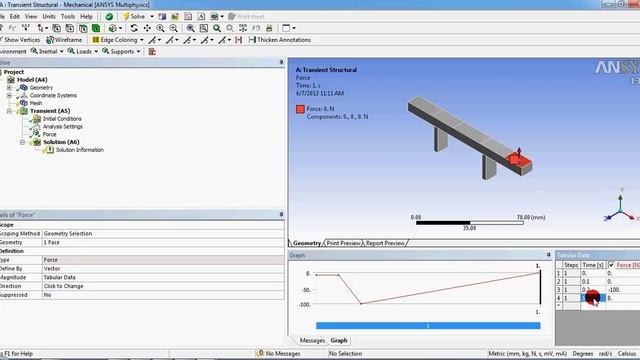This screenshot has width=640, height=360.
Task: Click the Geometry field showing 1 Face
Action: [163, 242]
